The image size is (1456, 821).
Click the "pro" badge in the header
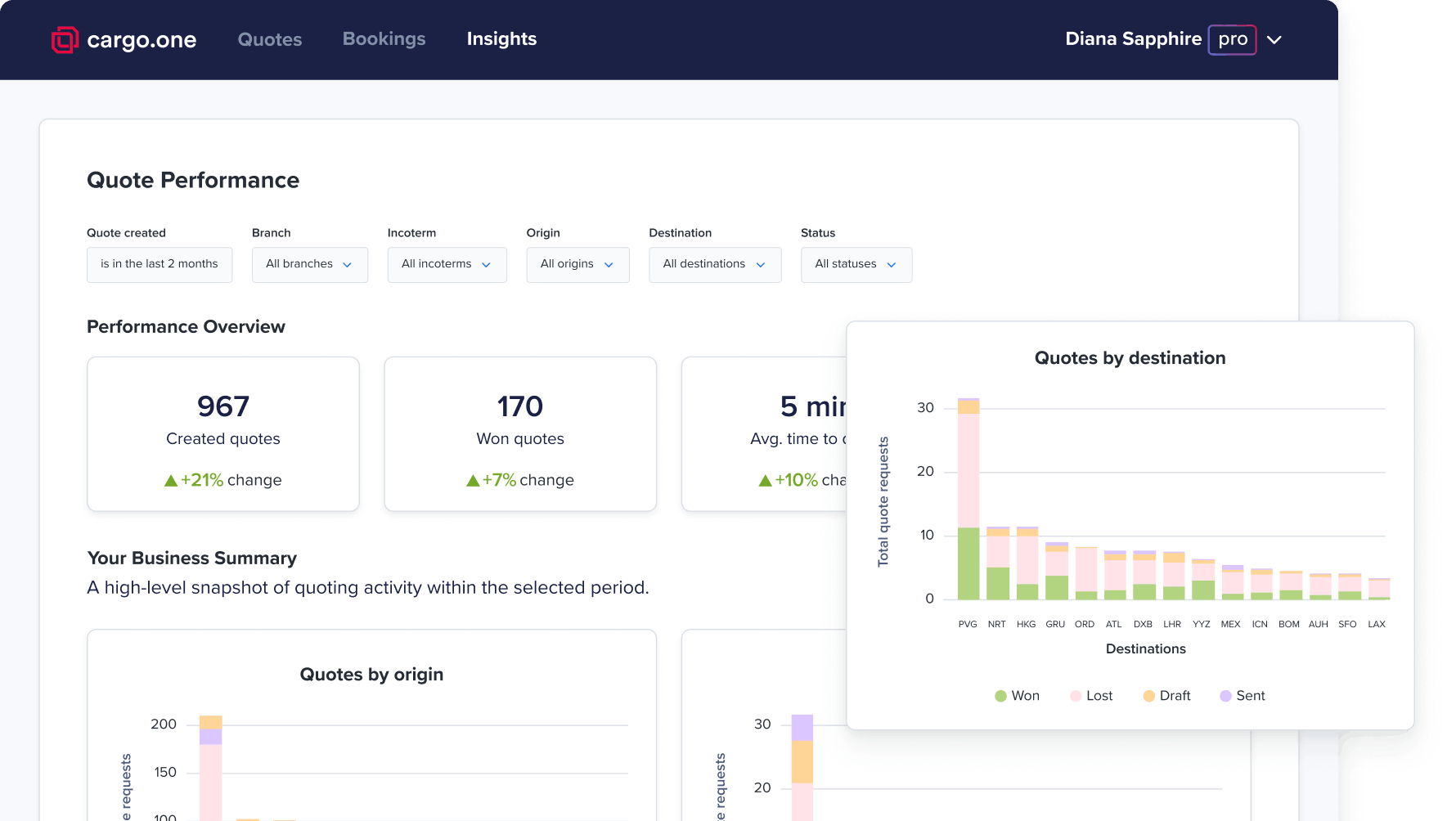(1232, 39)
